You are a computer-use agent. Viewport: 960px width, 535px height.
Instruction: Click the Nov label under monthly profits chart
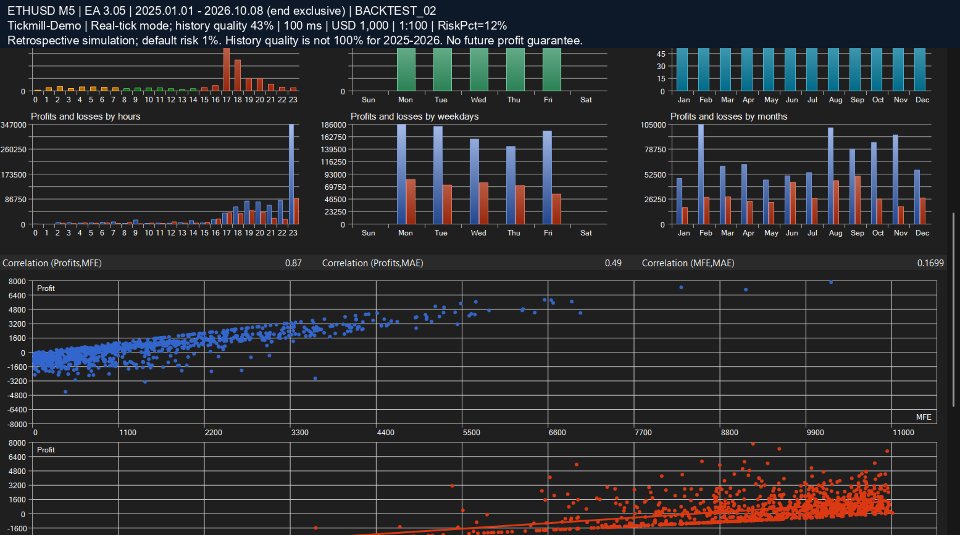click(901, 233)
